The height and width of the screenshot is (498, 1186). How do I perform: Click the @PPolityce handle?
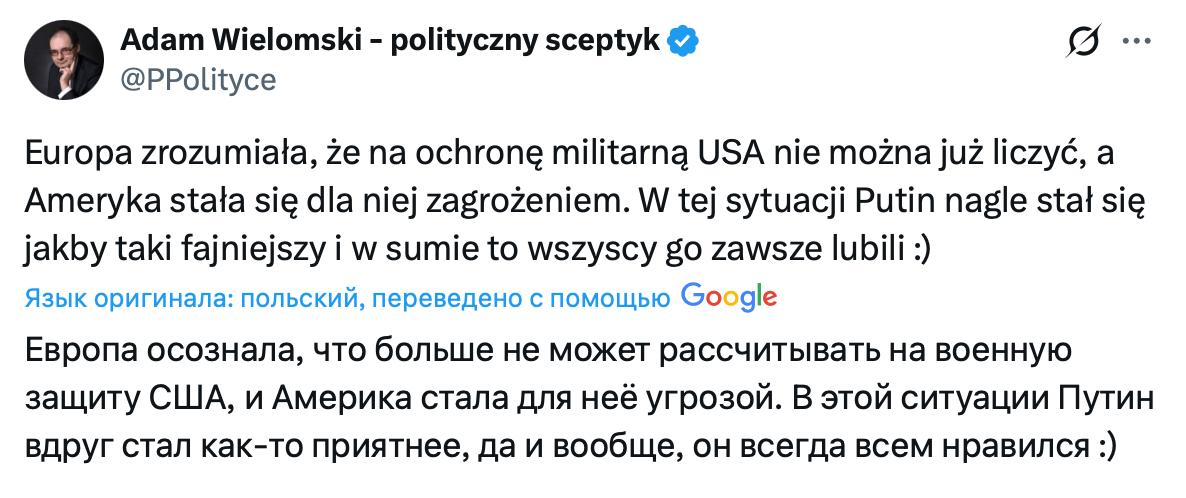[x=197, y=79]
